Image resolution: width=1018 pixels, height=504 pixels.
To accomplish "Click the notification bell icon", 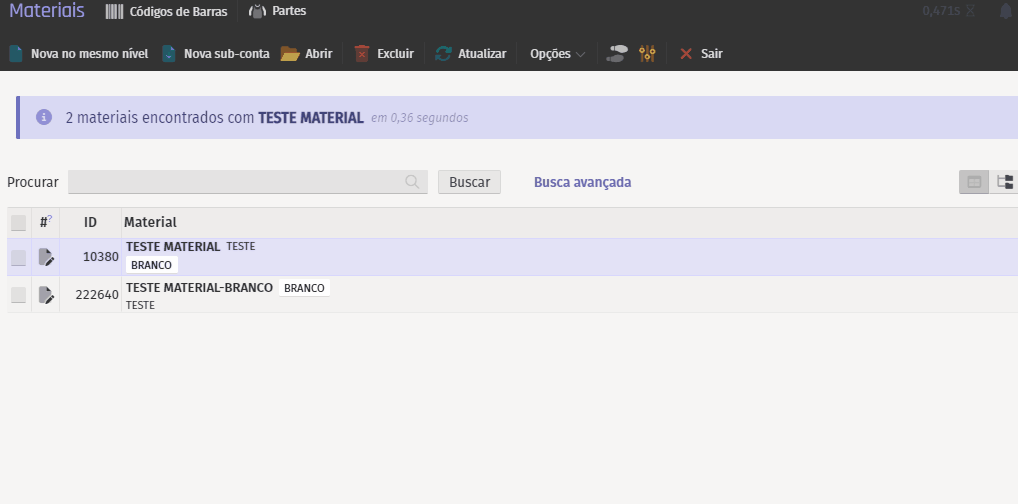I will point(1005,11).
